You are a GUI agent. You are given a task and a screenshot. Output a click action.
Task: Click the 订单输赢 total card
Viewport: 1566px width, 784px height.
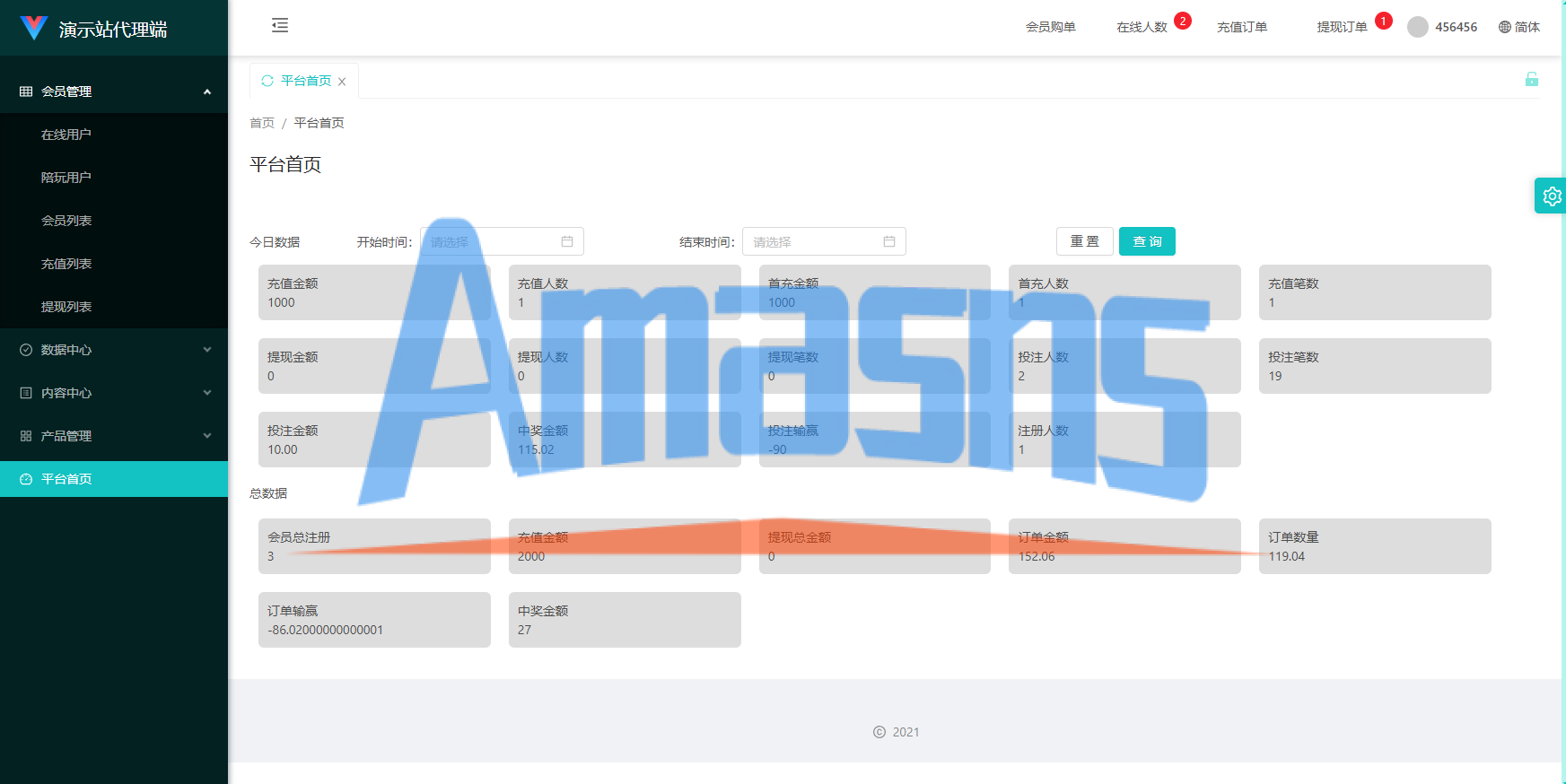tap(374, 620)
